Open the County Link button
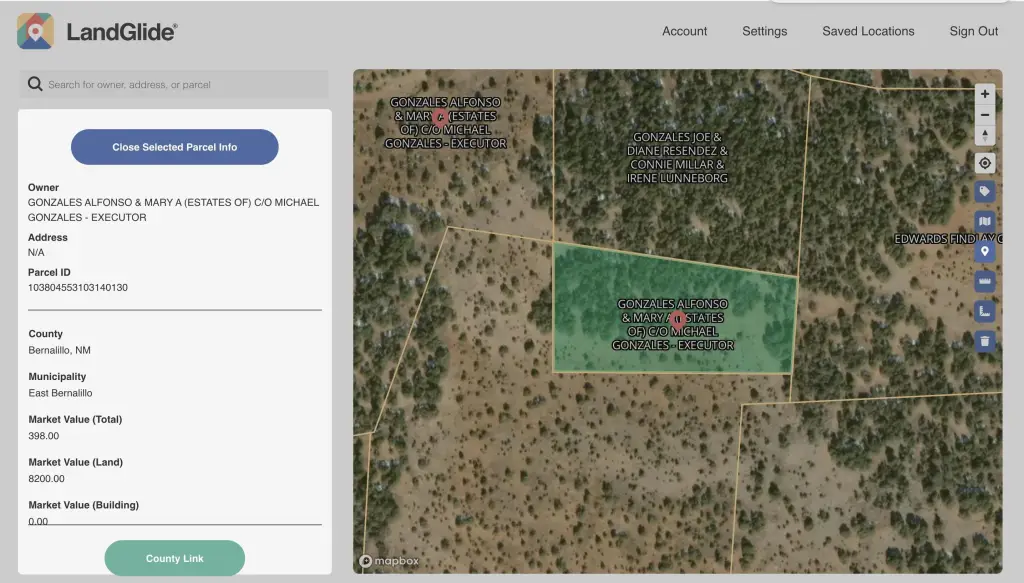This screenshot has height=583, width=1024. [x=175, y=558]
